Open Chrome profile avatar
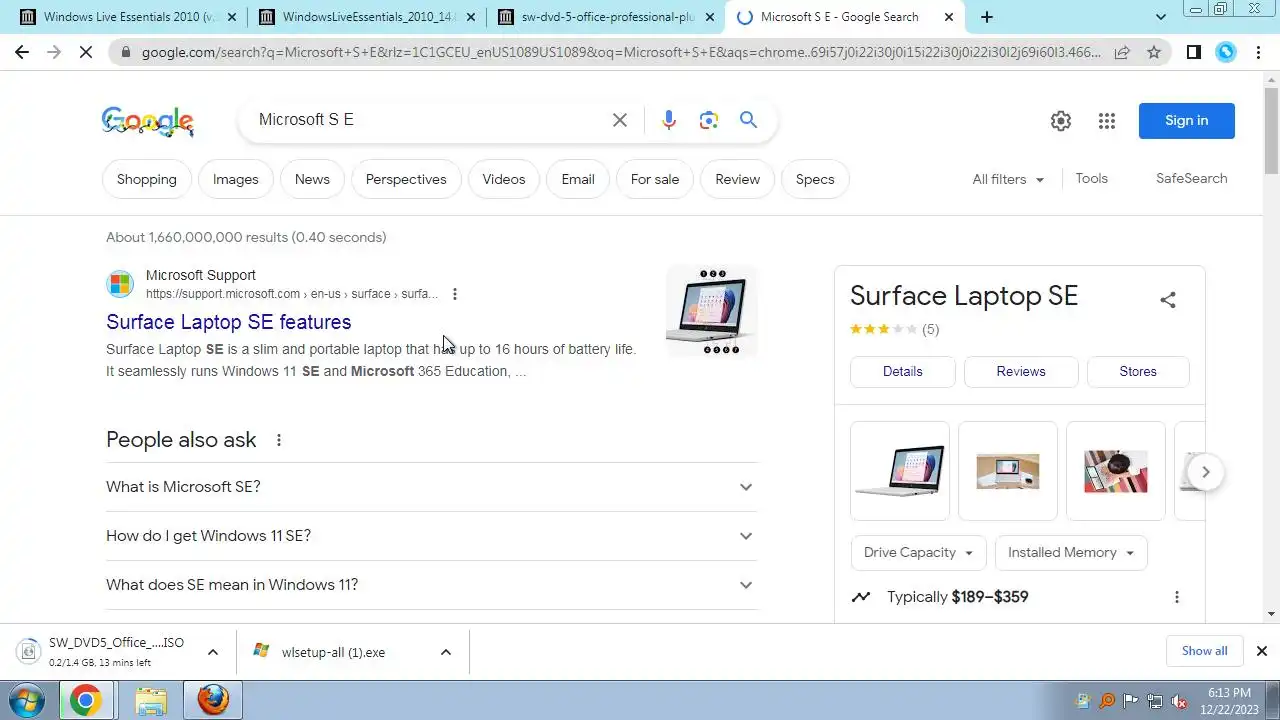1280x720 pixels. point(1226,52)
